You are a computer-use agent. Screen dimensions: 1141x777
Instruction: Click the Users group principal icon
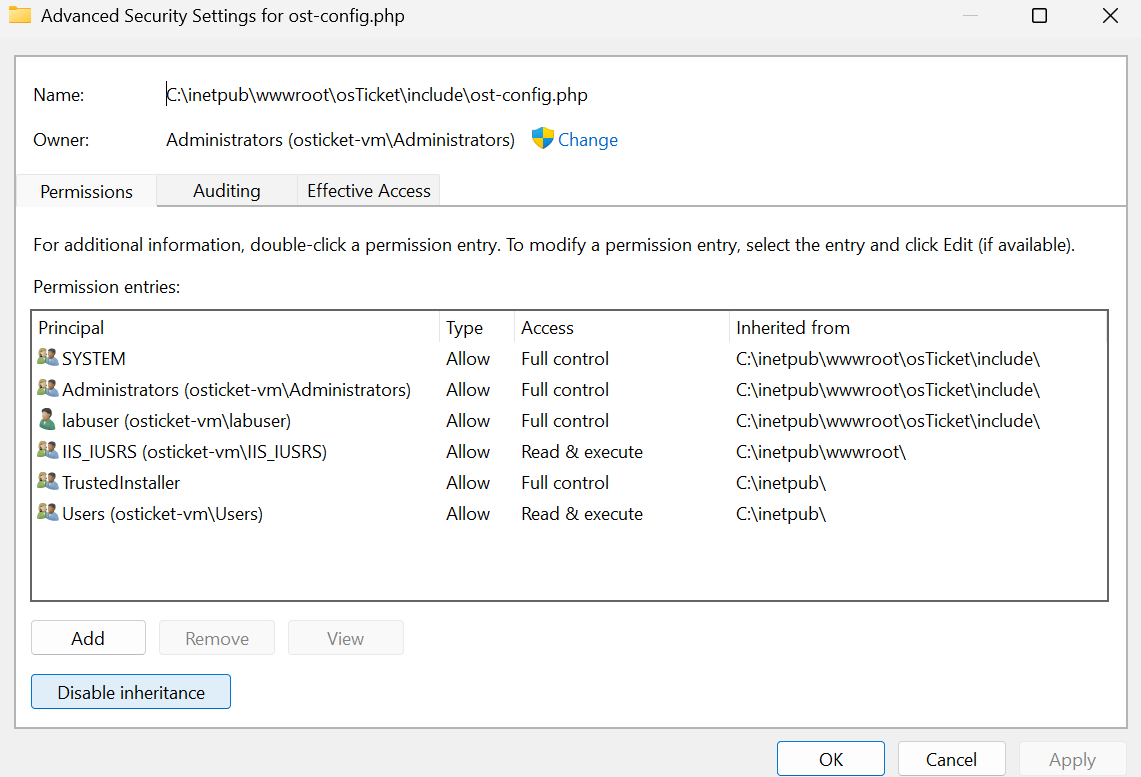pos(48,513)
